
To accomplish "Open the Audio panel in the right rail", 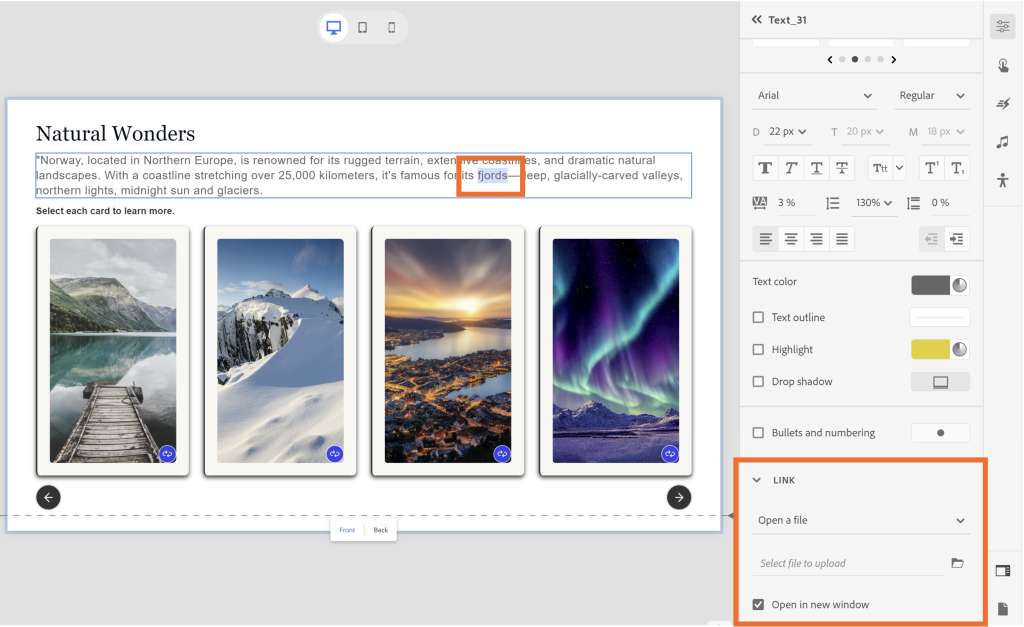I will click(1003, 141).
